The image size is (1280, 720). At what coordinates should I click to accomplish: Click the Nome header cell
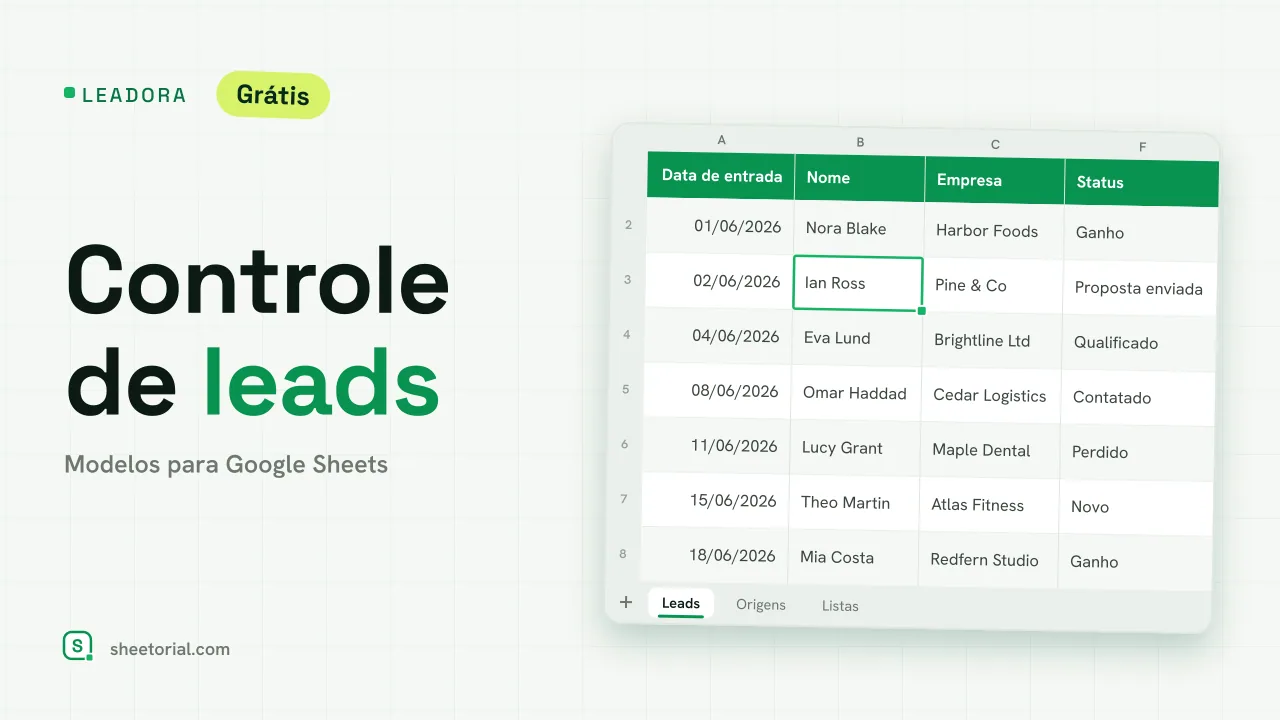point(860,178)
